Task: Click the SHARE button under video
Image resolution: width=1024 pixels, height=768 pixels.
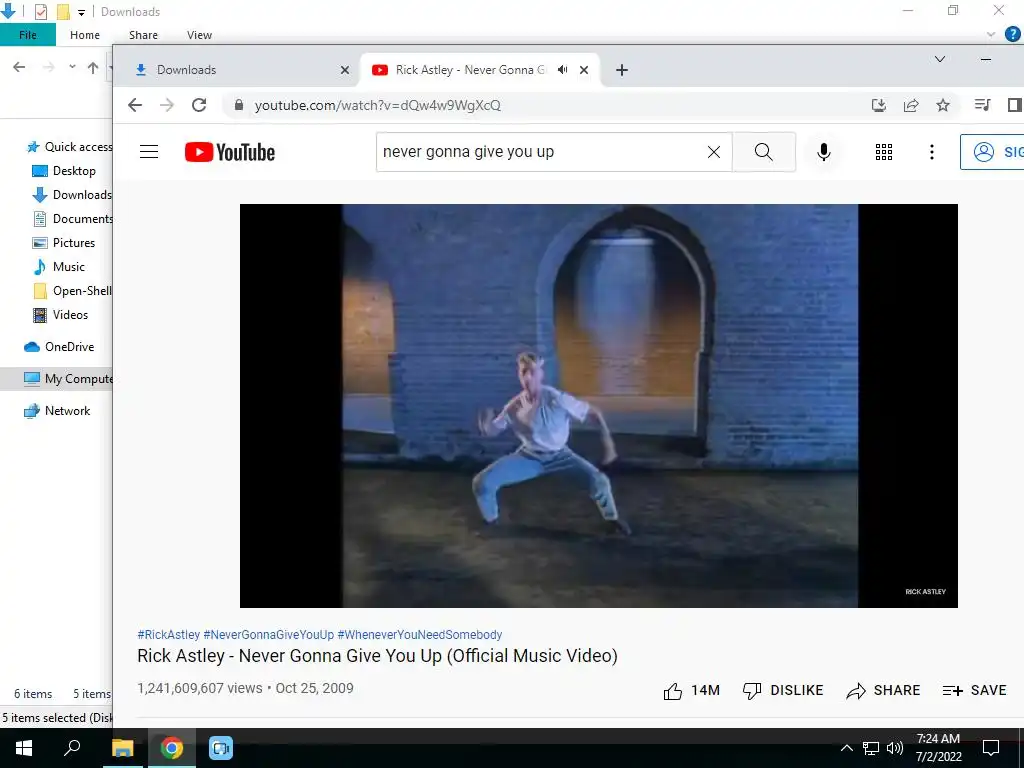Action: (883, 690)
